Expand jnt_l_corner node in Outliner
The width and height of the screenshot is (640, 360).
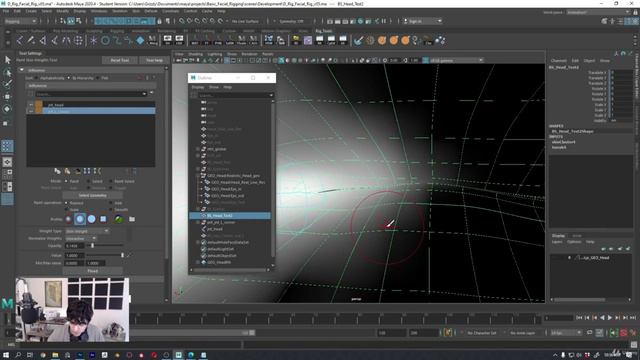[198, 222]
